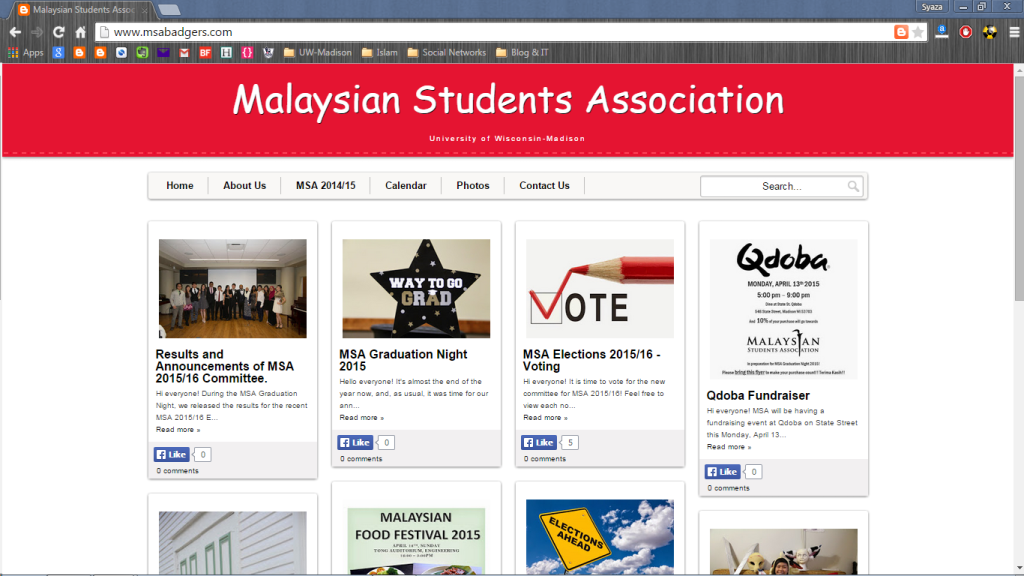Image resolution: width=1024 pixels, height=576 pixels.
Task: Bookmark this page with the star icon
Action: click(x=918, y=32)
